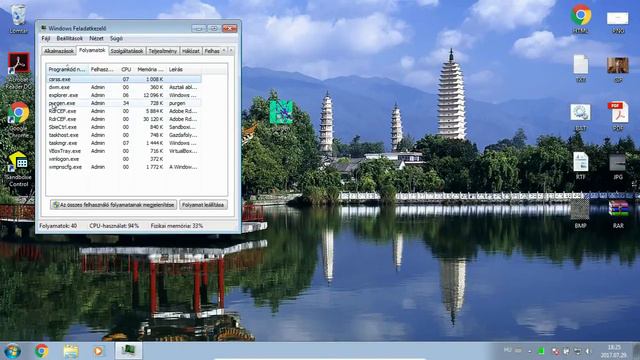Select the wmpnscfg.exe process row
The image size is (640, 360).
[x=124, y=167]
